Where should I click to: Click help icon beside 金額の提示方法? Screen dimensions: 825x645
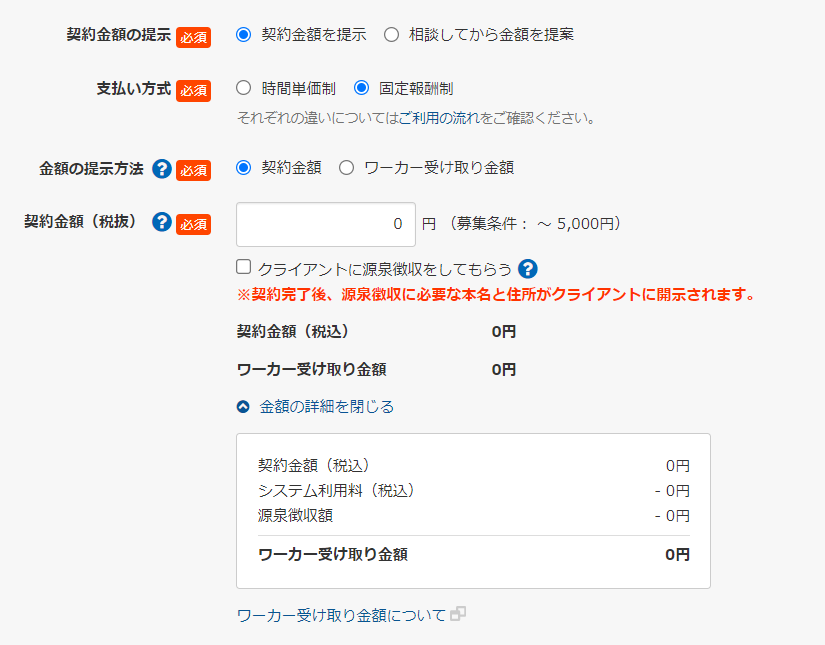(162, 168)
